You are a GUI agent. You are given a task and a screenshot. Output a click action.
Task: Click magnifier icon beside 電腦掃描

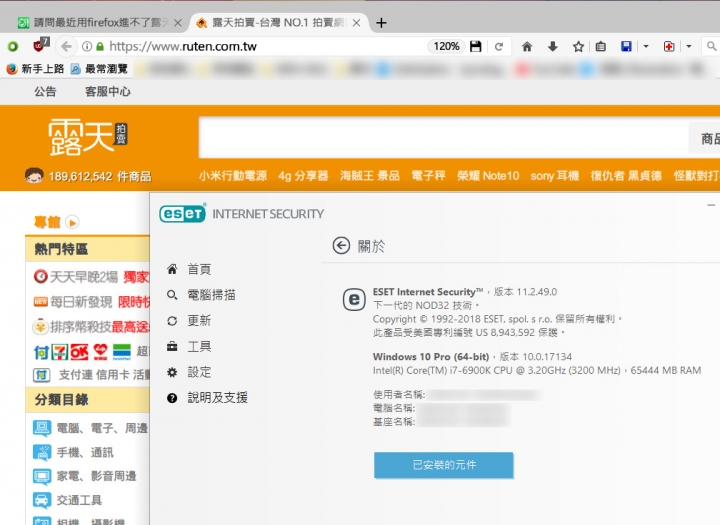172,295
